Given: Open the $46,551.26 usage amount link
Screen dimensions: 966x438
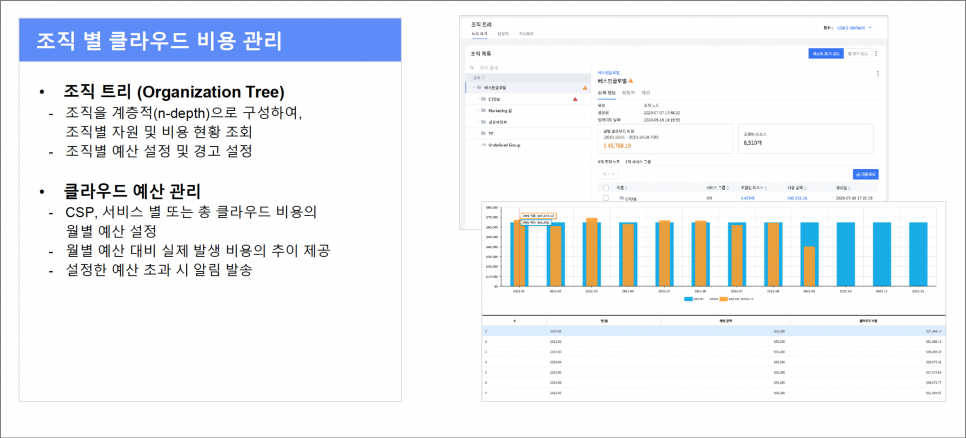Looking at the screenshot, I should pyautogui.click(x=797, y=198).
